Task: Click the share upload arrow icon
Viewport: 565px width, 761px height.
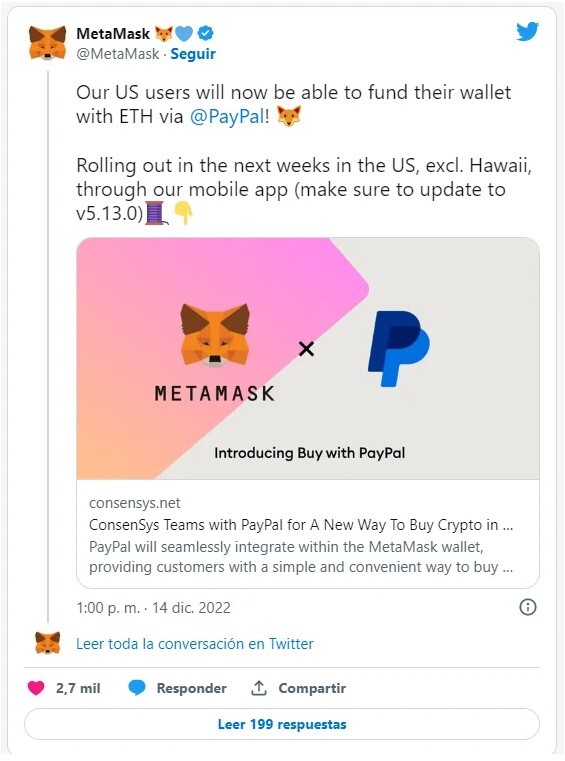Action: [x=259, y=688]
